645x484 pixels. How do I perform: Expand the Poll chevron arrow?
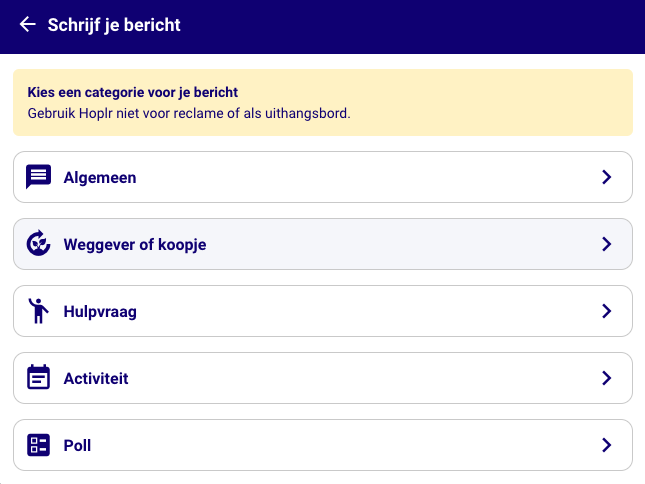[x=606, y=445]
